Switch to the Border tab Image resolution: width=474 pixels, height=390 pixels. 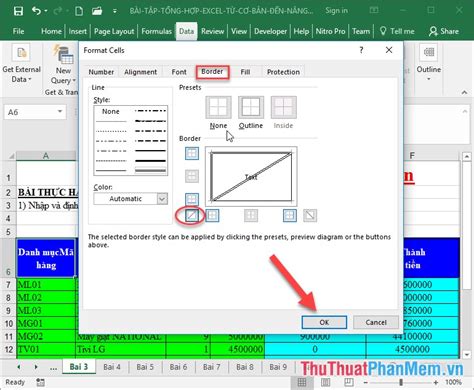[212, 72]
